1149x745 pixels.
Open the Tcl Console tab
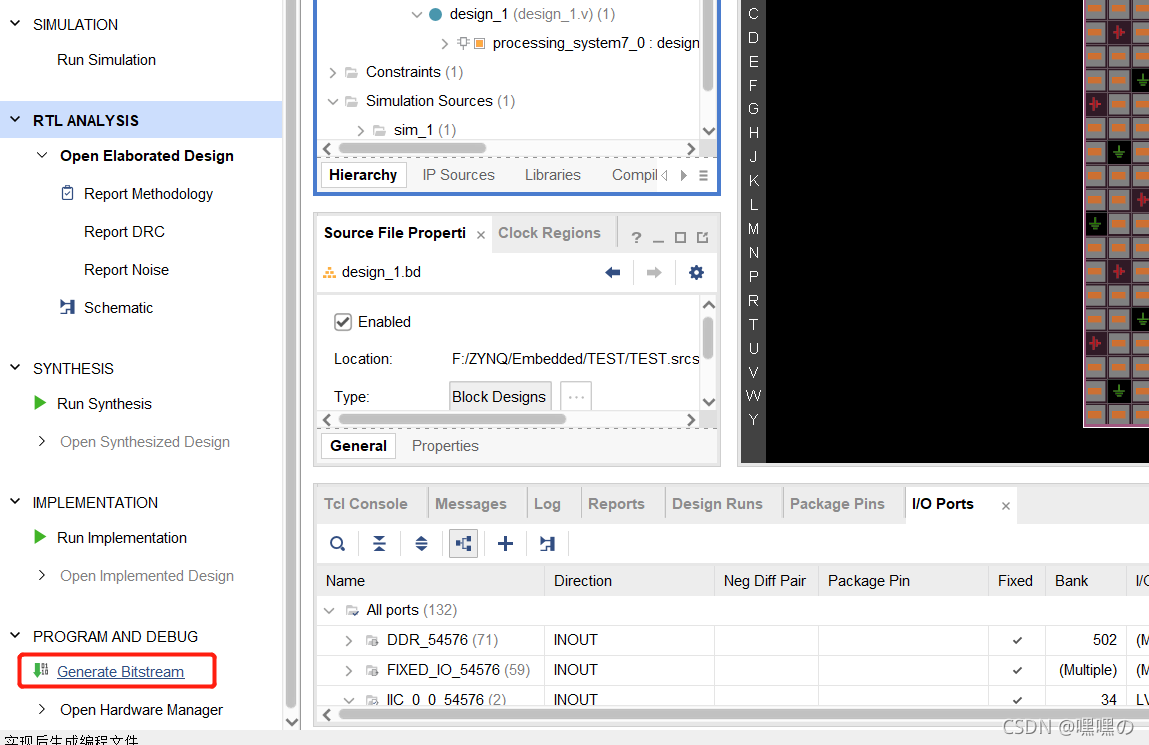coord(366,504)
